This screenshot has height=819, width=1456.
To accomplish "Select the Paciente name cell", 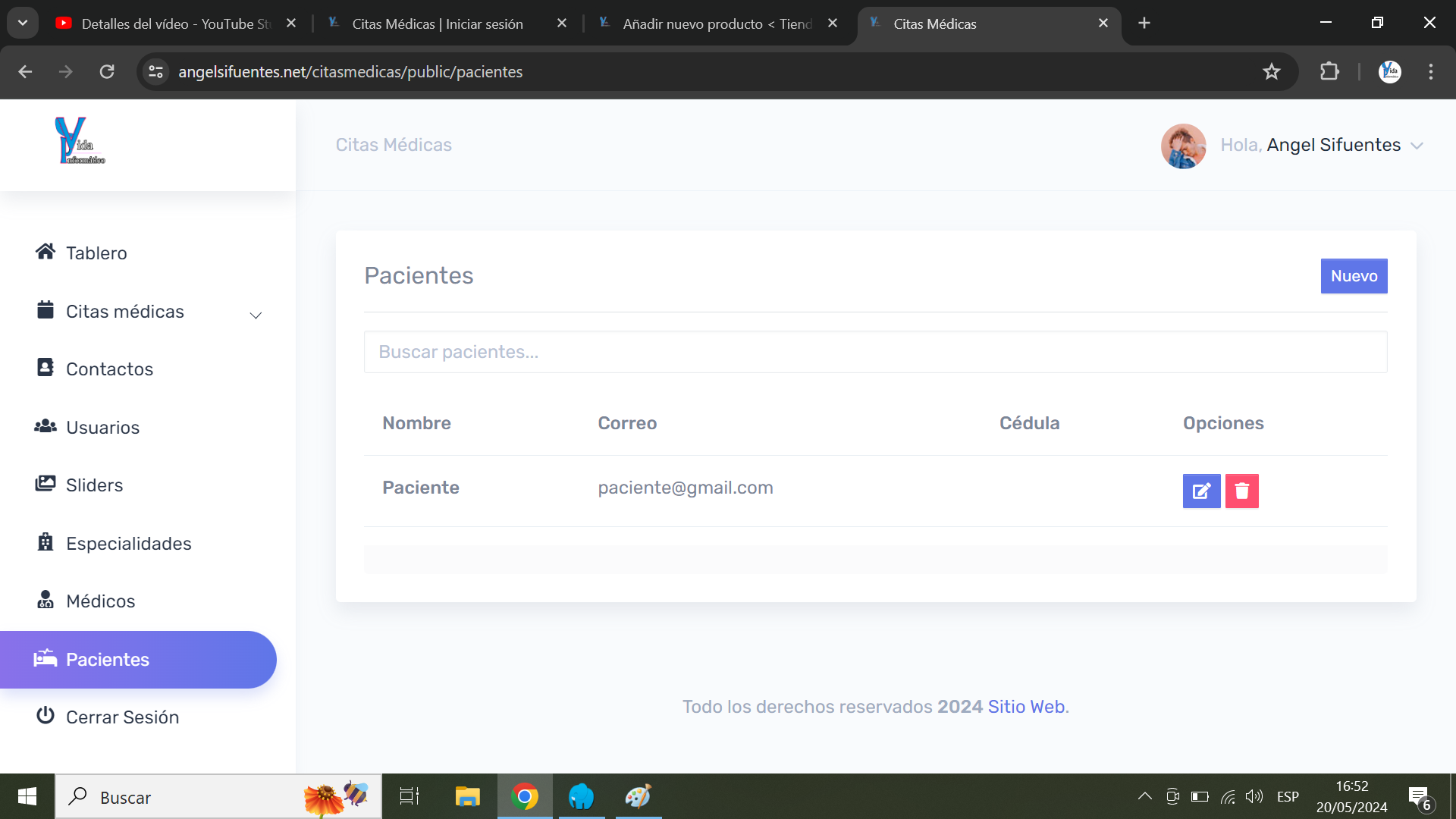I will pos(421,488).
